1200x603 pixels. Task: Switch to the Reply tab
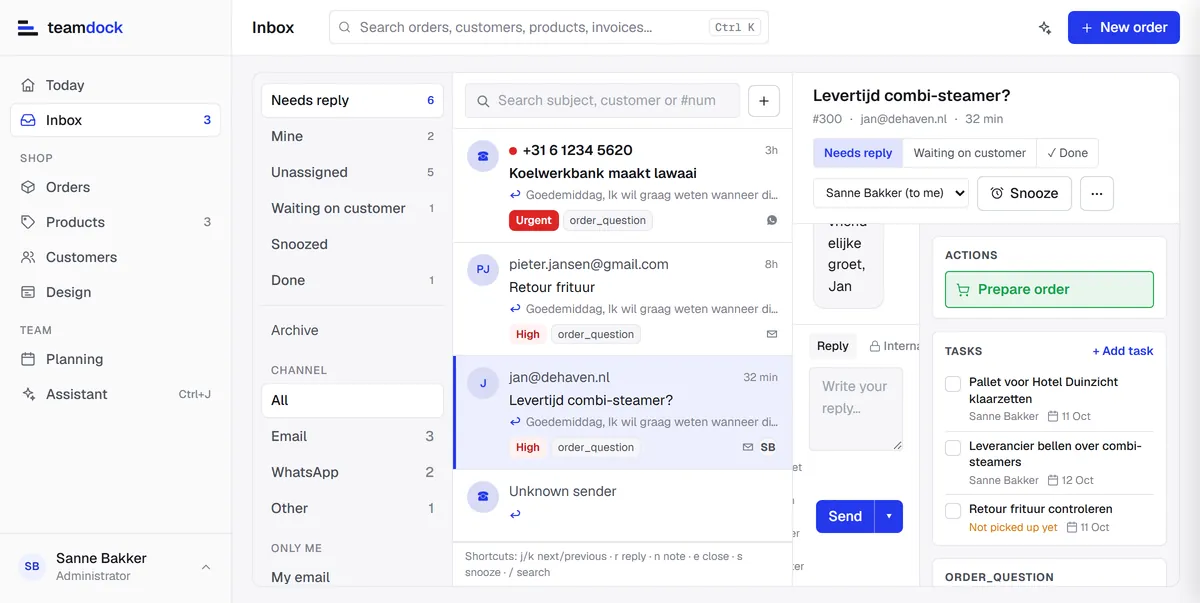click(832, 346)
